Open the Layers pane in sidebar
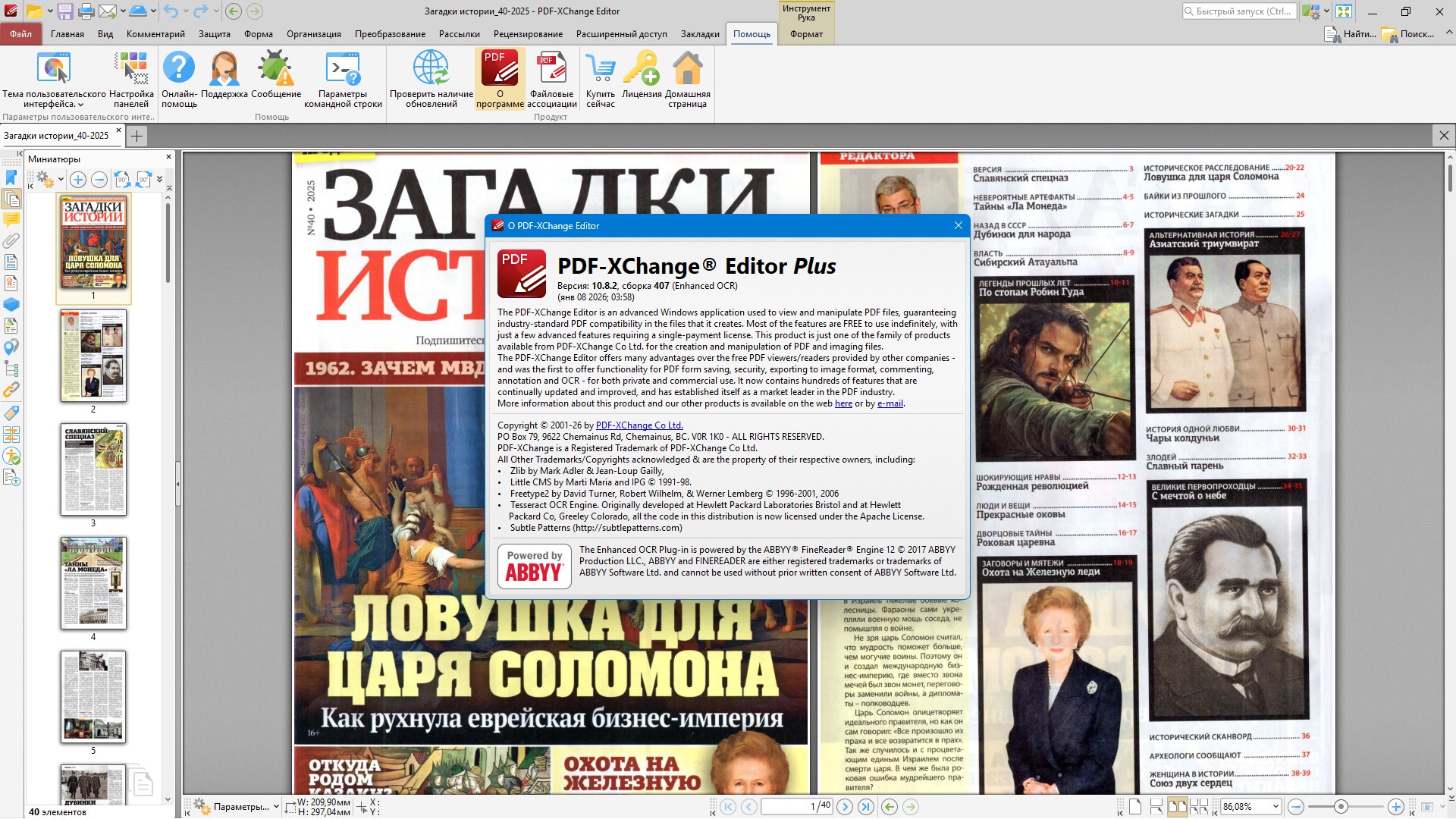Image resolution: width=1456 pixels, height=819 pixels. 11,305
